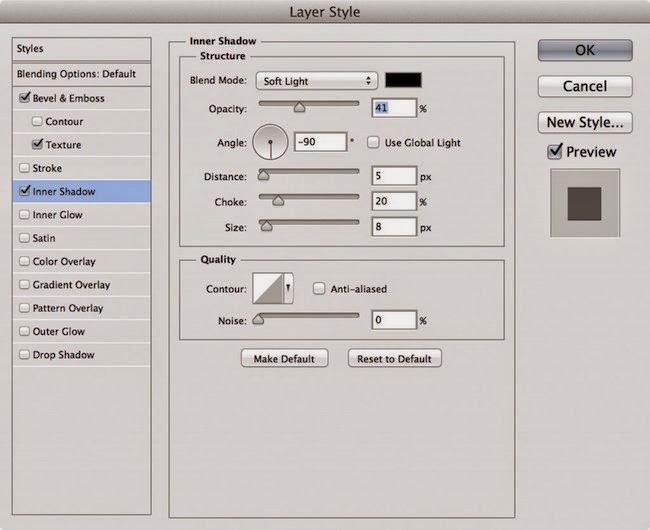Click the Opacity slider handle
Viewport: 650px width, 530px height.
pyautogui.click(x=299, y=107)
